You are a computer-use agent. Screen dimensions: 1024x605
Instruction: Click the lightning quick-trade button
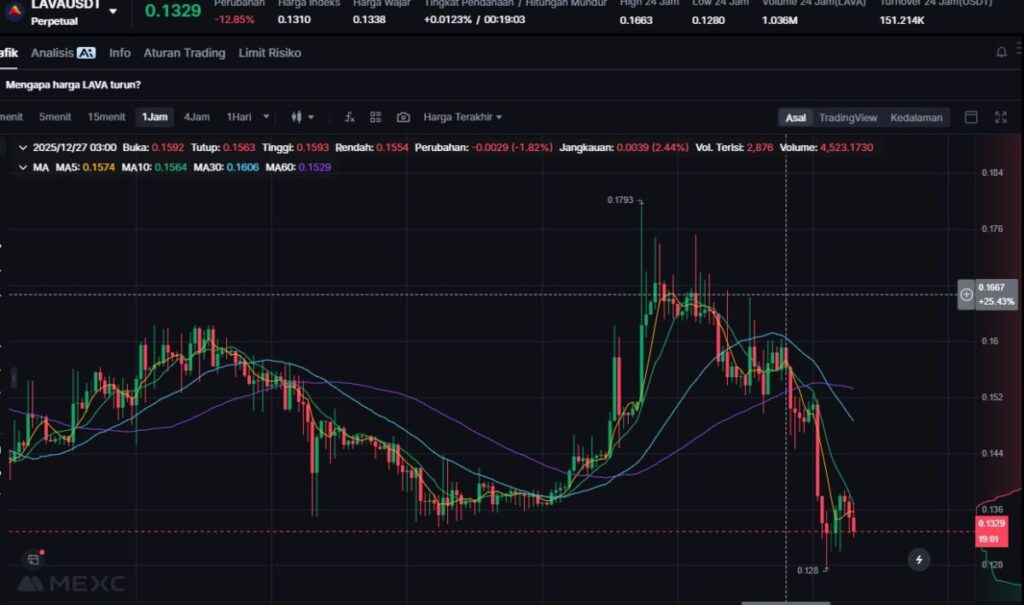click(x=918, y=559)
